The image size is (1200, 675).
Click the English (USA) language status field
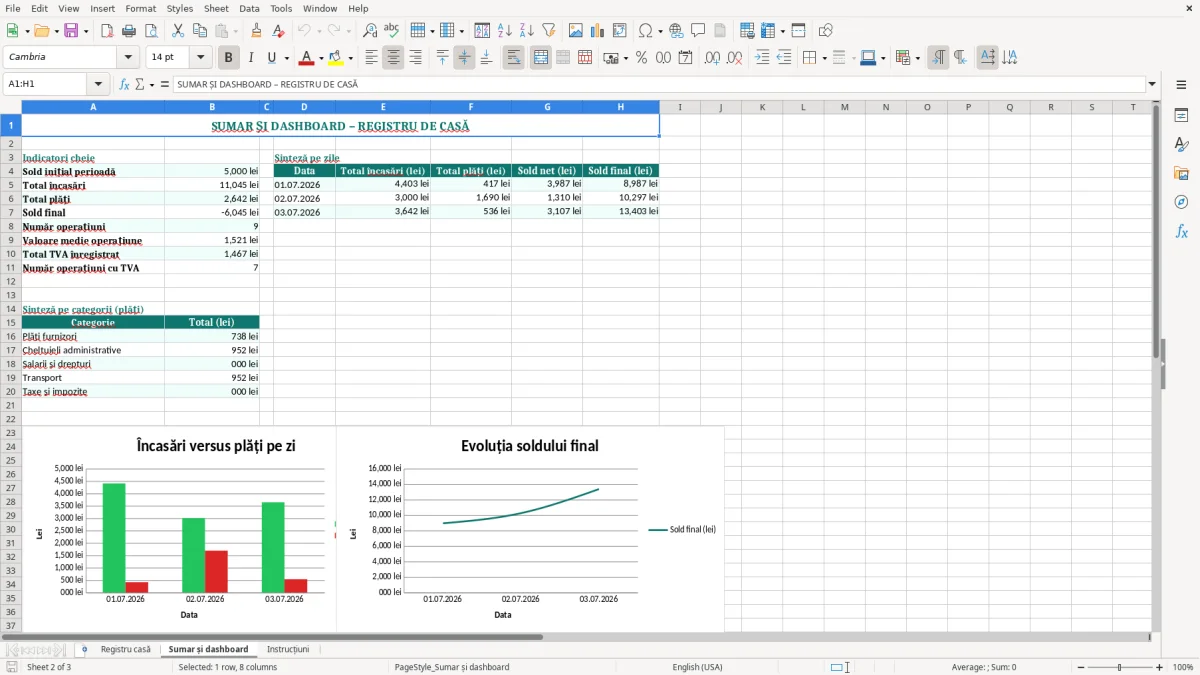click(x=697, y=667)
